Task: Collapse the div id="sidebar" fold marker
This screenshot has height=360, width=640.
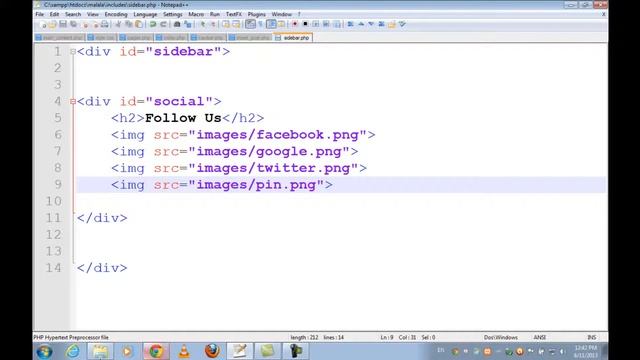Action: [x=73, y=52]
